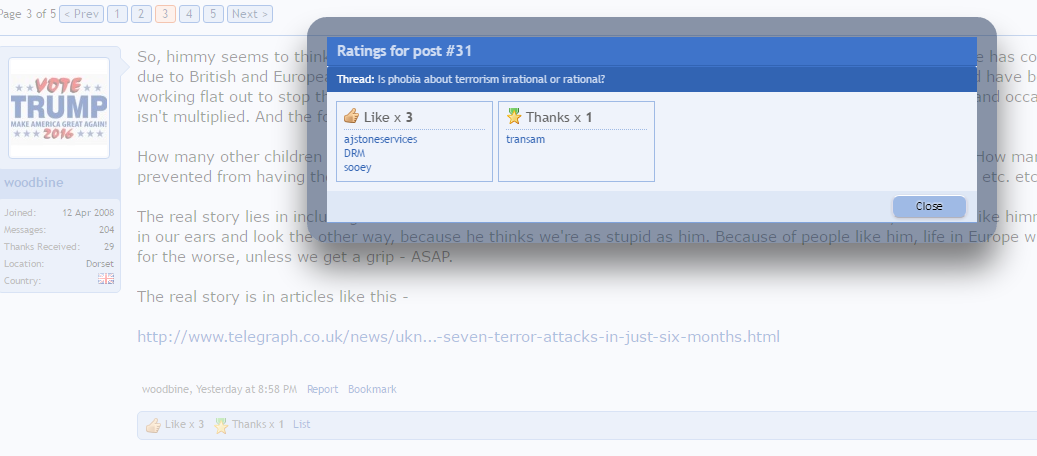Open the telegraph.co.uk article link
Viewport: 1037px width, 456px height.
tap(458, 336)
